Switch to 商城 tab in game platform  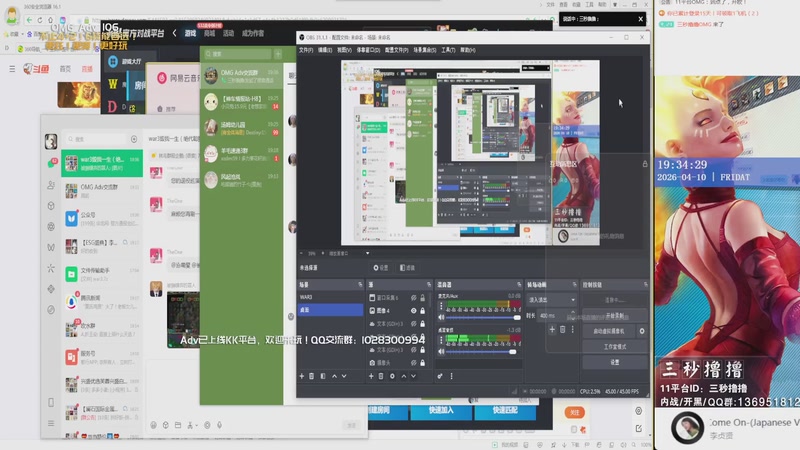pos(210,33)
